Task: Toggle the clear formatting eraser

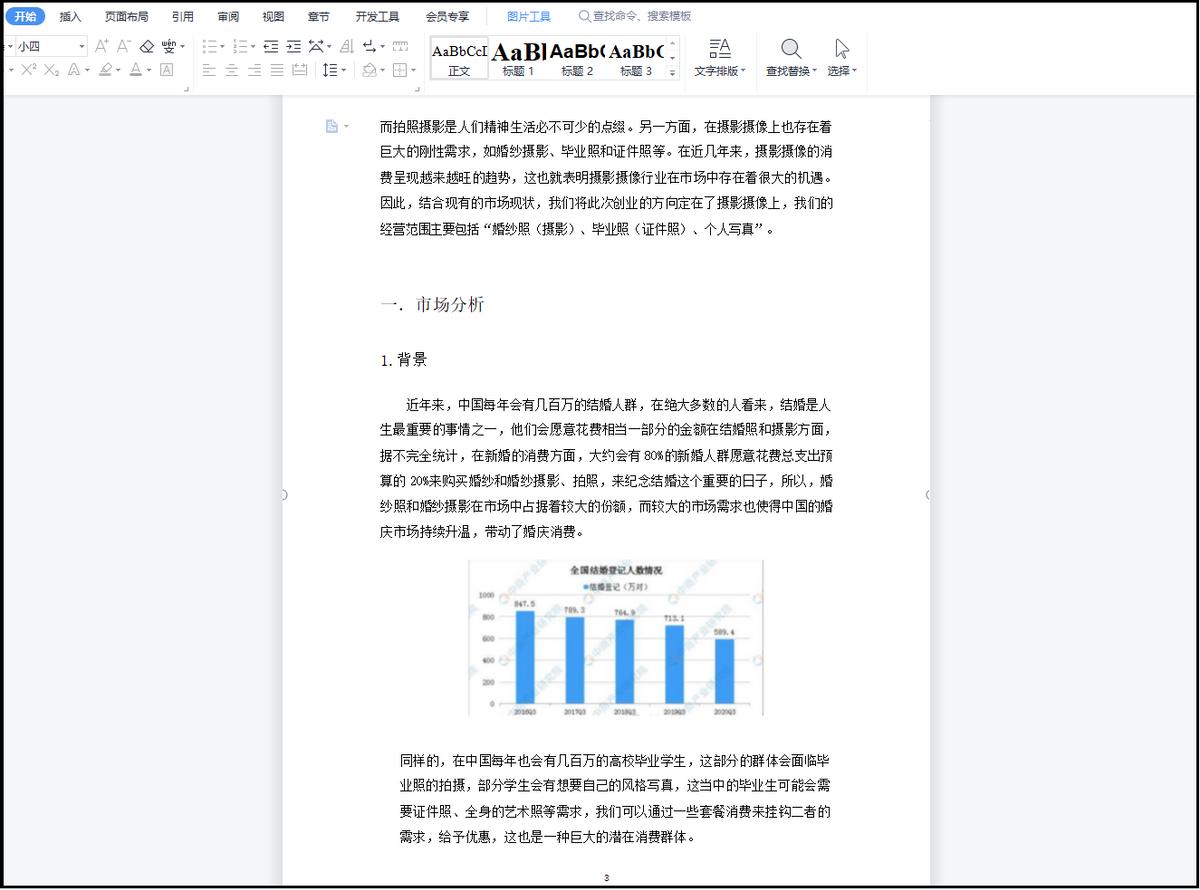Action: [146, 46]
